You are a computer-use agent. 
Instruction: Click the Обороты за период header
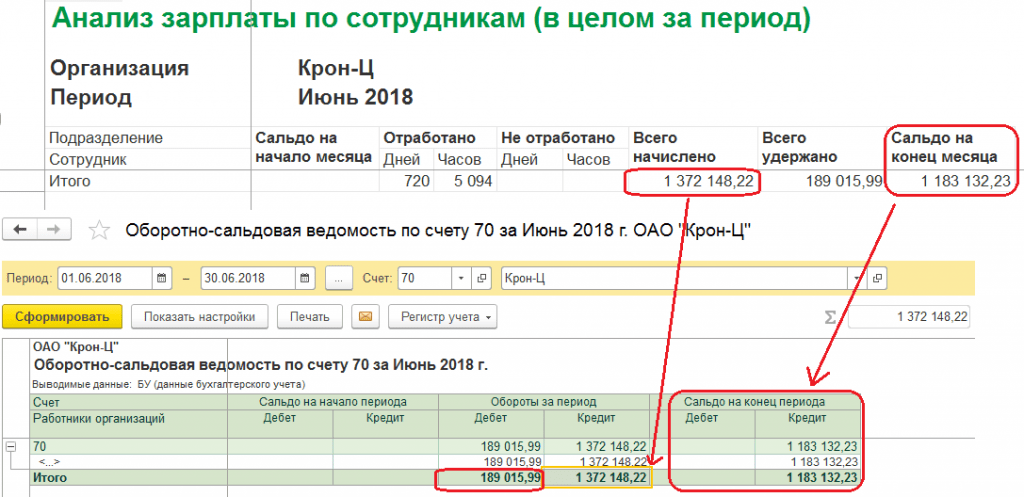click(x=543, y=402)
